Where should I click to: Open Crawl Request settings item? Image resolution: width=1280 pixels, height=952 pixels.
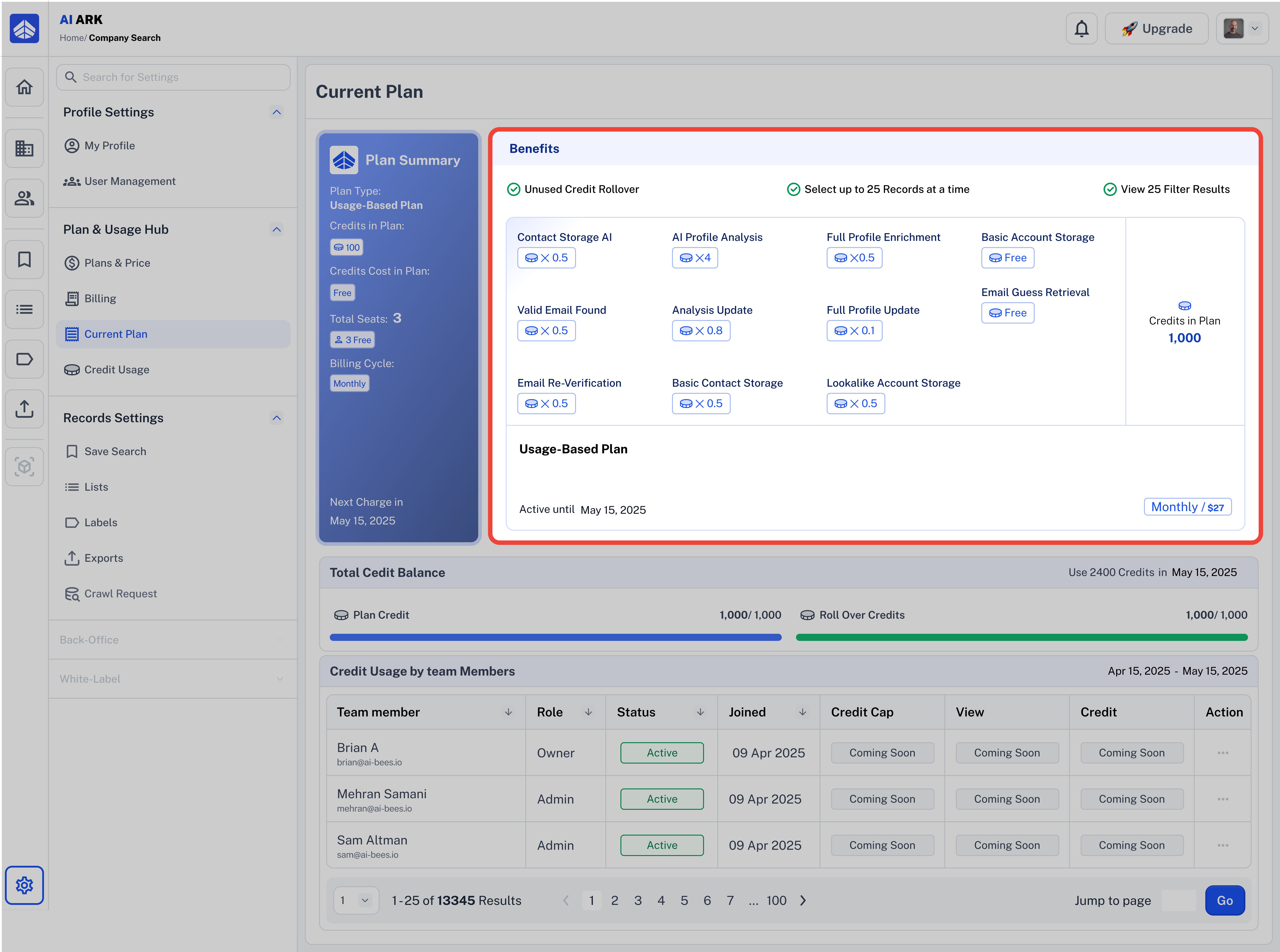173,594
